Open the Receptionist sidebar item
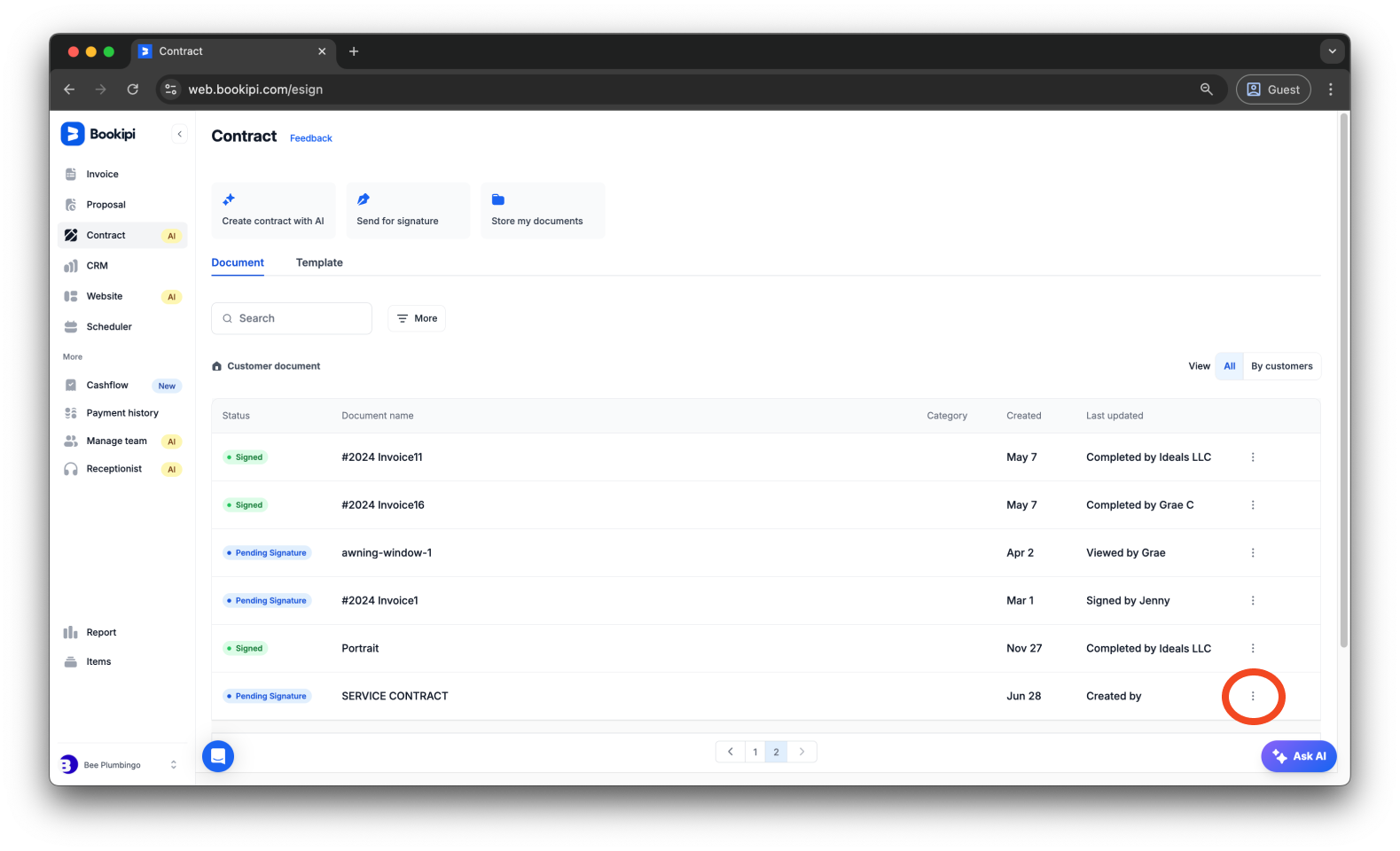 [x=113, y=469]
